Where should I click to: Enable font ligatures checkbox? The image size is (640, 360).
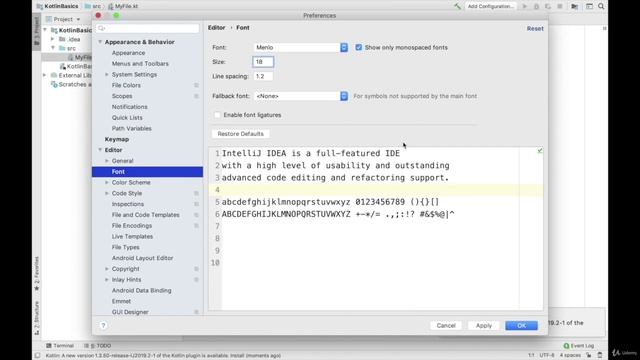(217, 115)
